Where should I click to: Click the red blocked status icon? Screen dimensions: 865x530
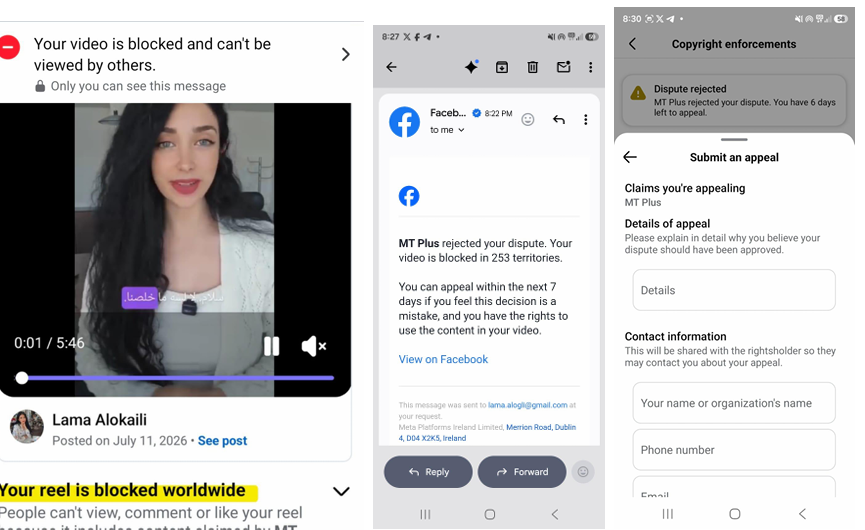point(9,47)
